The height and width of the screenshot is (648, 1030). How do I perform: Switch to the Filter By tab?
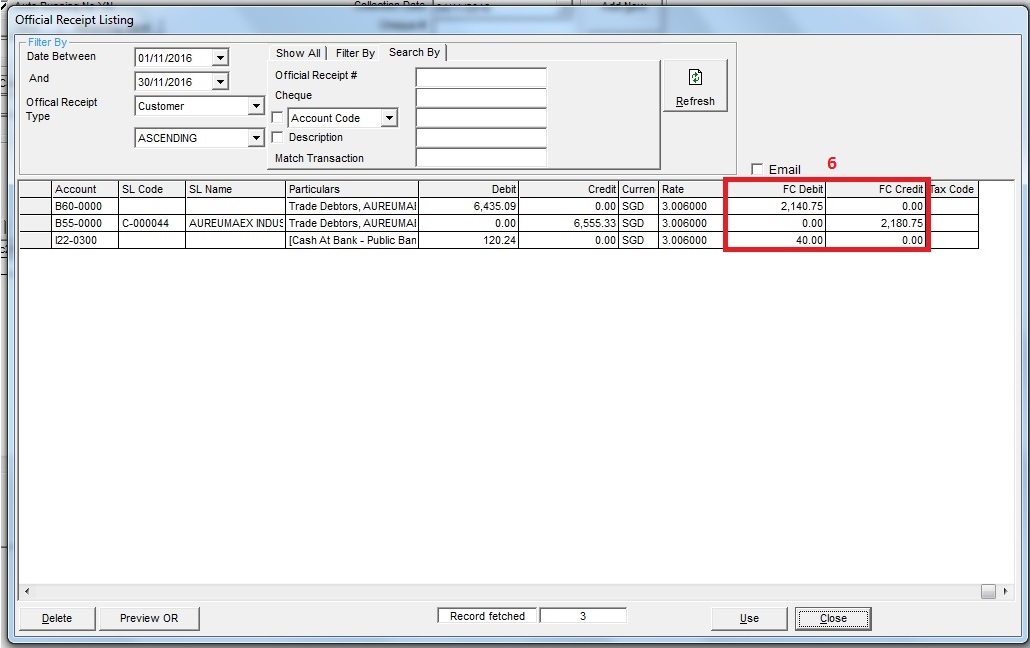(x=355, y=53)
